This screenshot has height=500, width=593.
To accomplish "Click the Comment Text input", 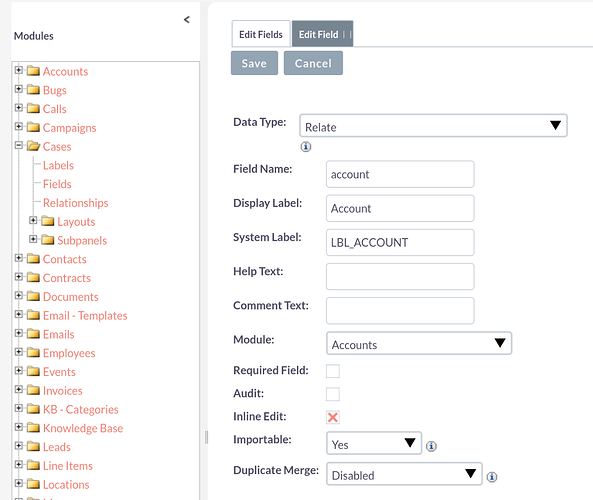I will (400, 311).
